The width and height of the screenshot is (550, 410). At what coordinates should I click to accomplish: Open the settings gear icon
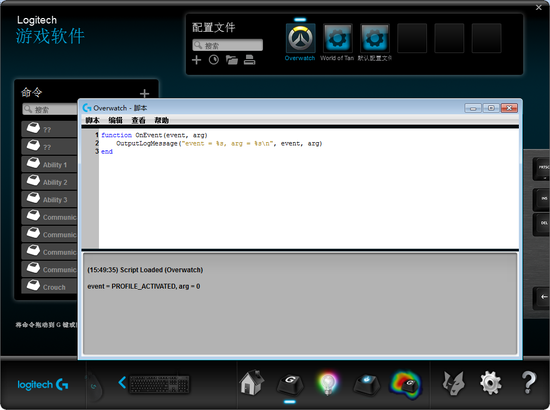[x=490, y=383]
